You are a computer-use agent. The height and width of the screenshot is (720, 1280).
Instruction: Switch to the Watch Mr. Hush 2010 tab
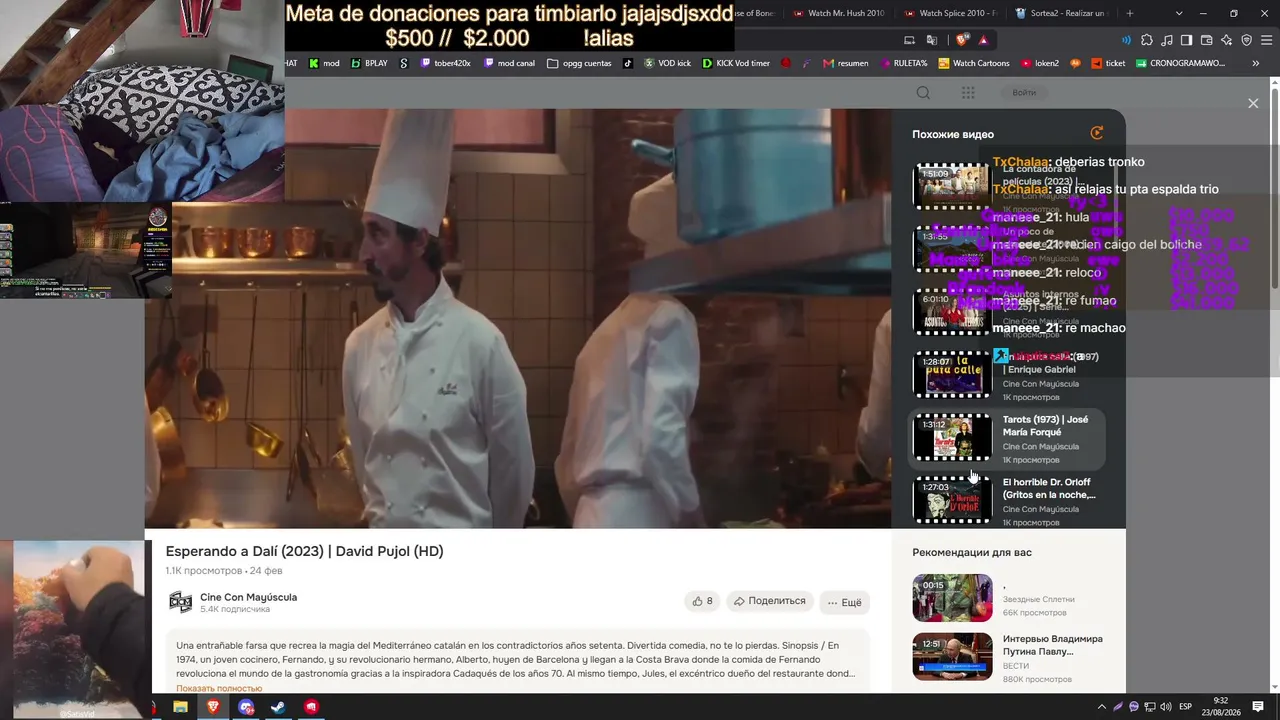click(838, 13)
